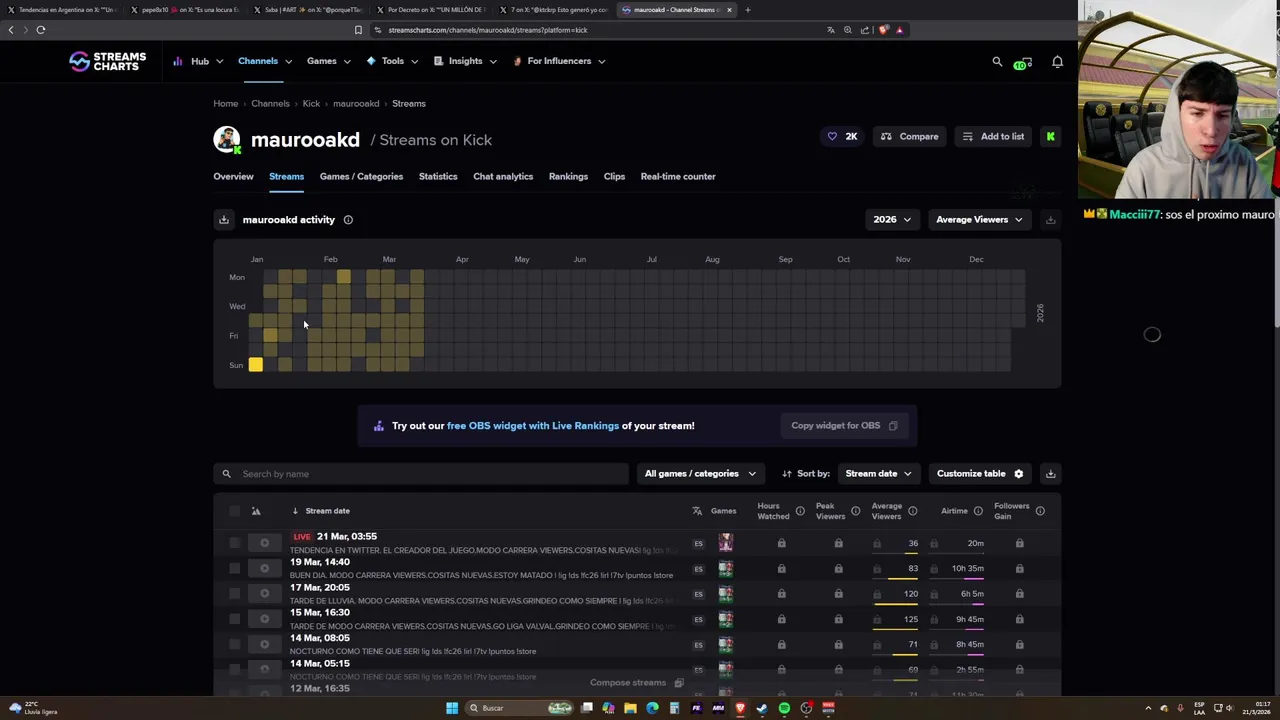Image resolution: width=1280 pixels, height=720 pixels.
Task: Click Home breadcrumb link
Action: [x=225, y=104]
